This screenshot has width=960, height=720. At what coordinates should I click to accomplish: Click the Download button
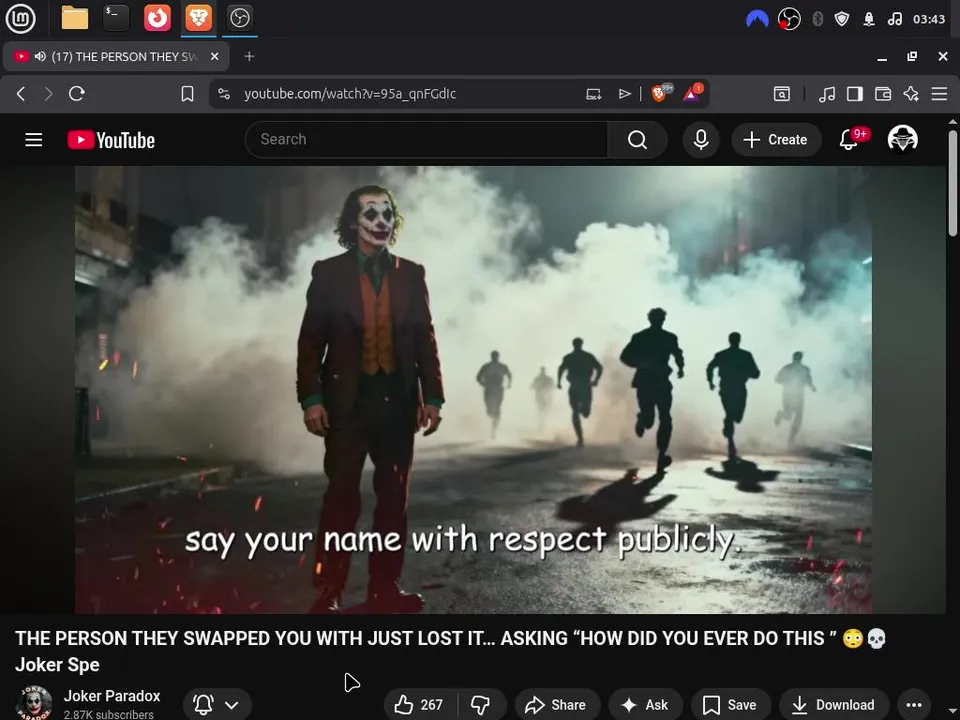click(833, 705)
